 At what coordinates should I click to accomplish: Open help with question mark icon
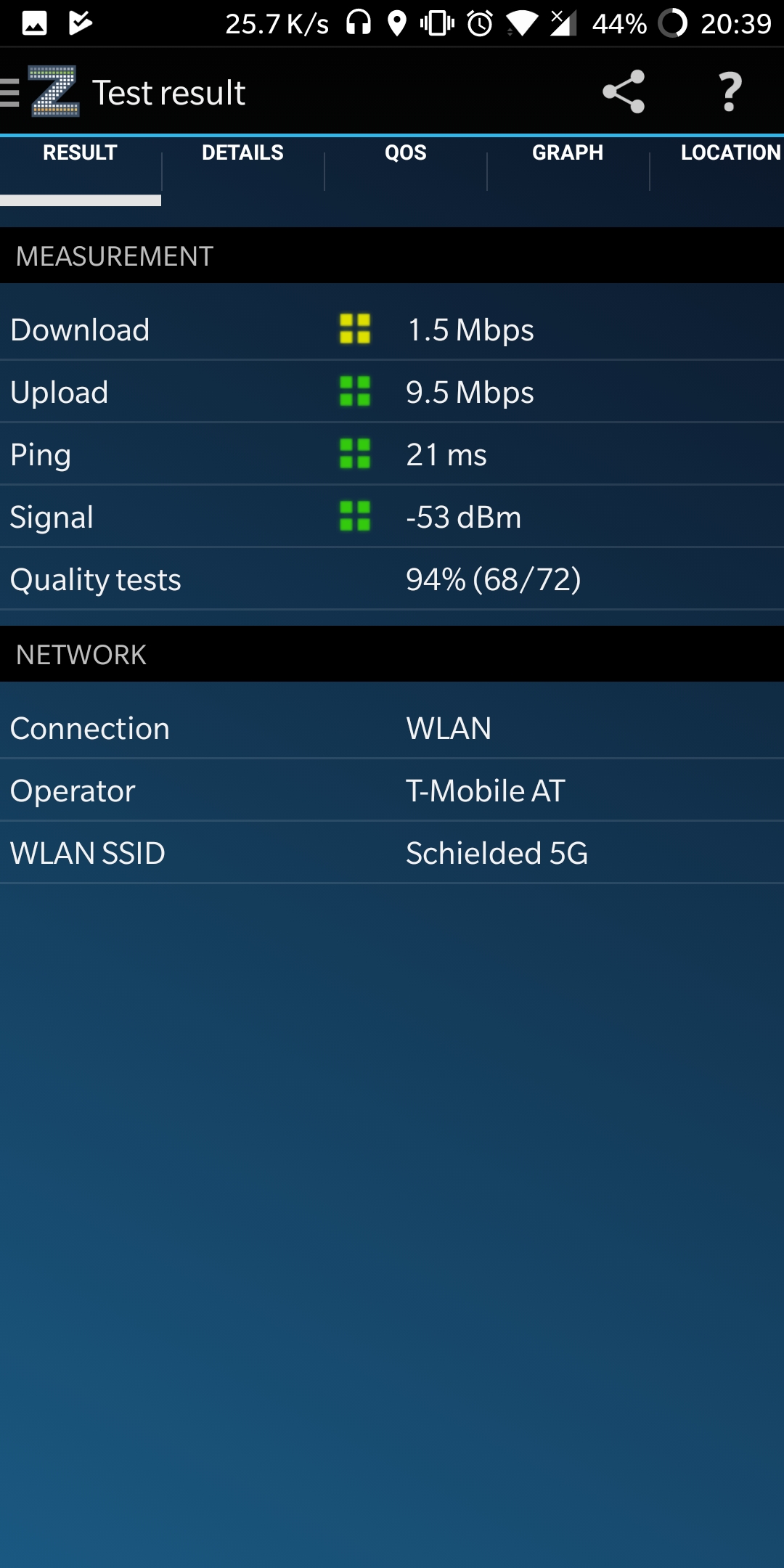coord(730,92)
